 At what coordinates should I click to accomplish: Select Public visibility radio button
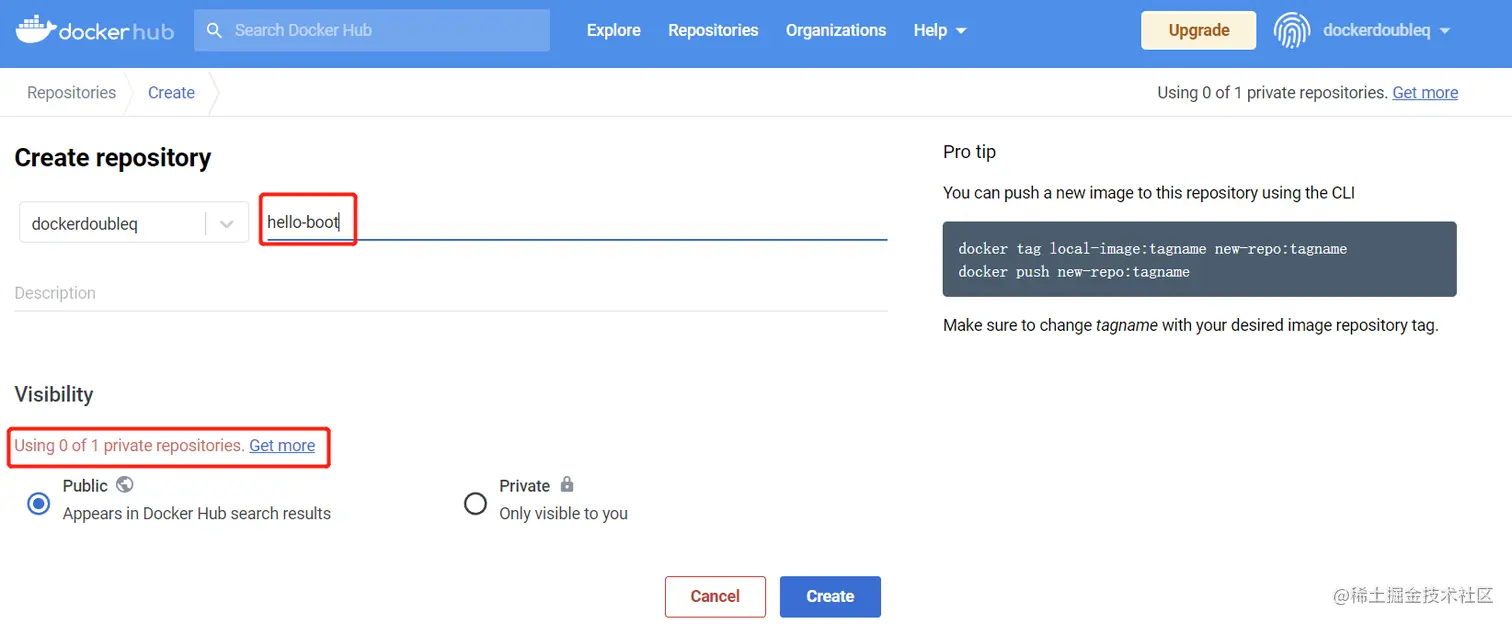pyautogui.click(x=39, y=503)
